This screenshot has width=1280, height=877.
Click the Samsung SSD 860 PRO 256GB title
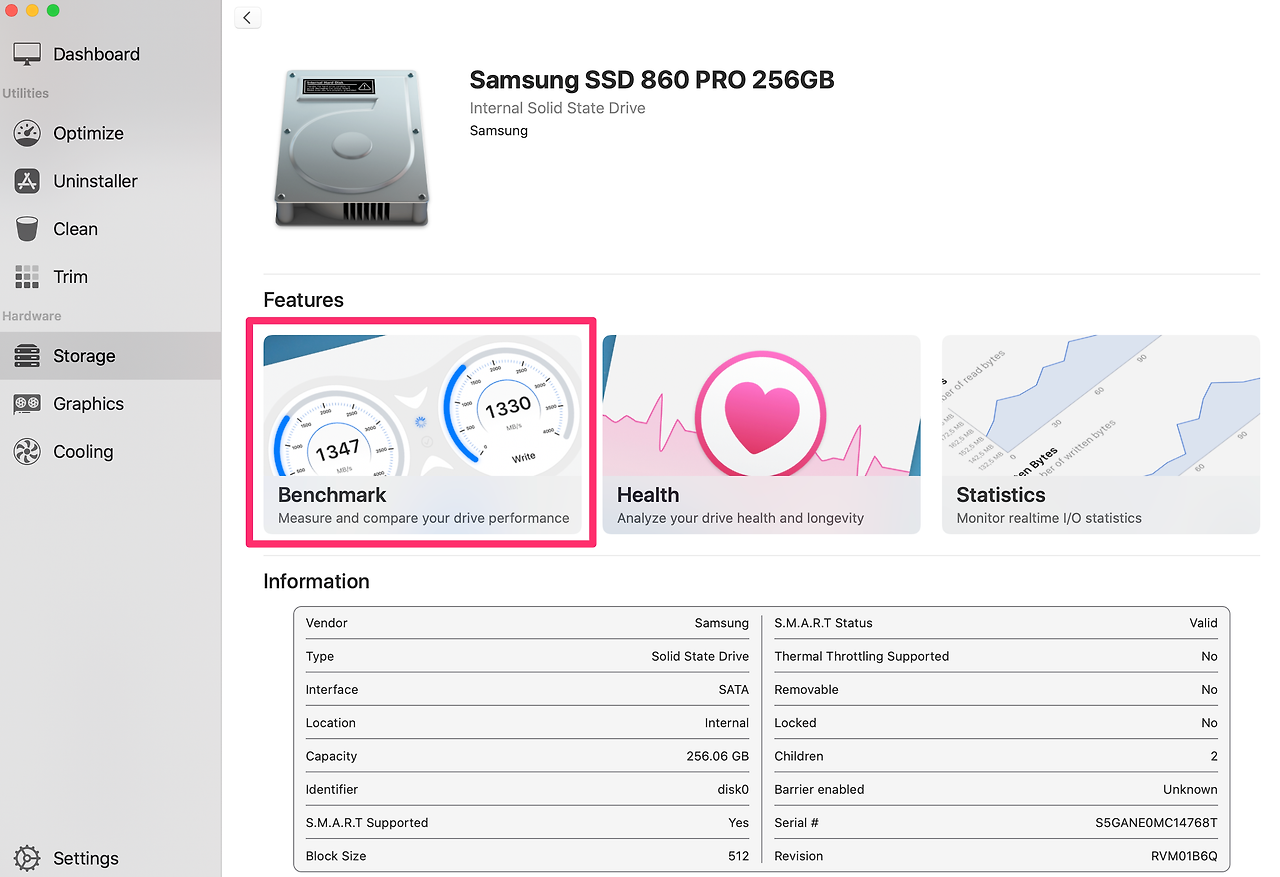[x=652, y=80]
